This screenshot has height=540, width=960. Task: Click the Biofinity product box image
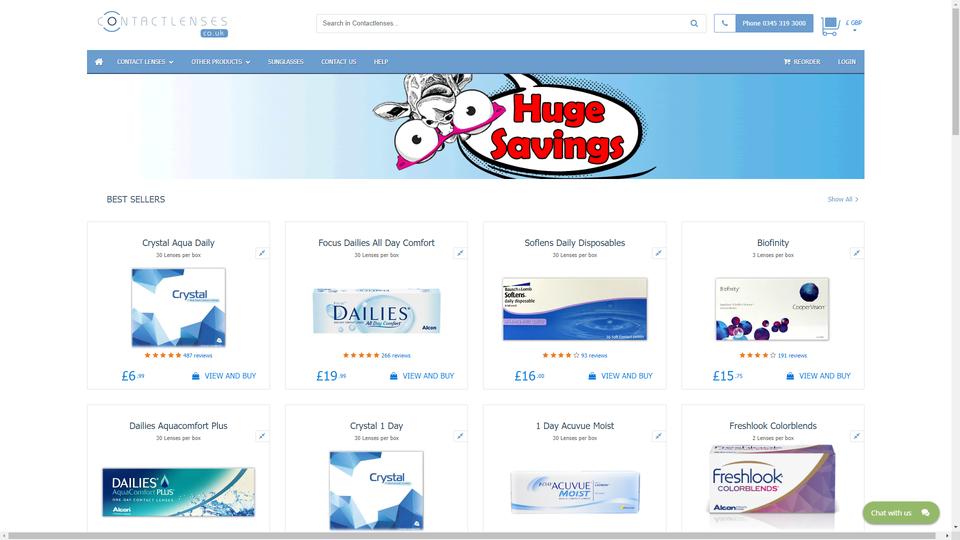(772, 309)
